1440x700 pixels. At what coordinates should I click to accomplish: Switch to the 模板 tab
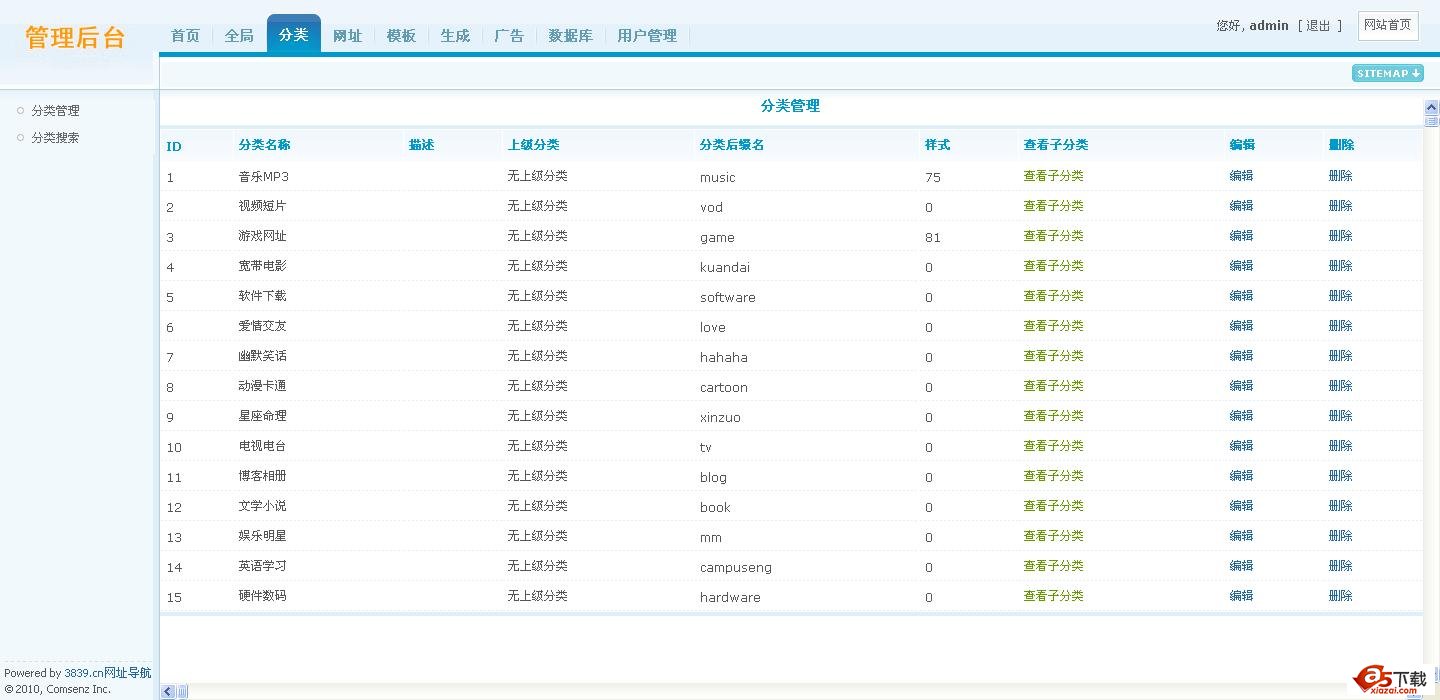pyautogui.click(x=401, y=36)
